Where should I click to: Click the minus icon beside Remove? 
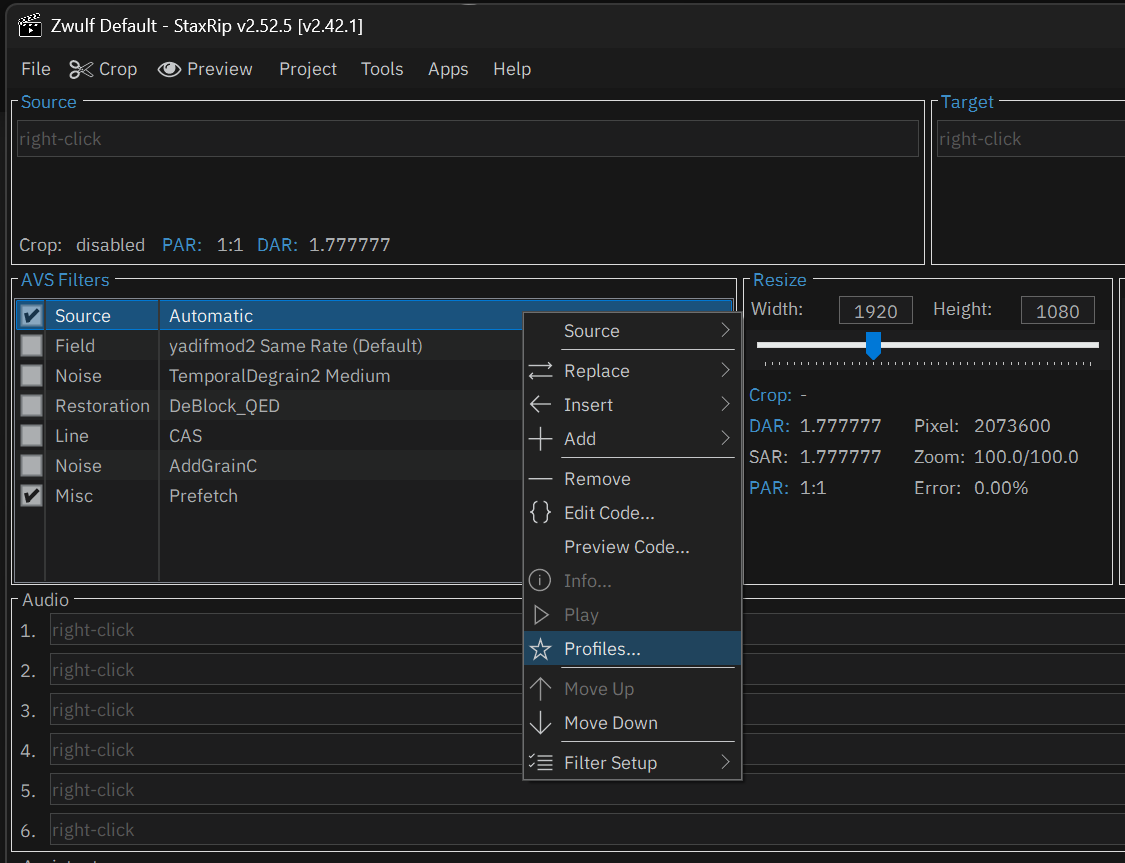(x=540, y=478)
